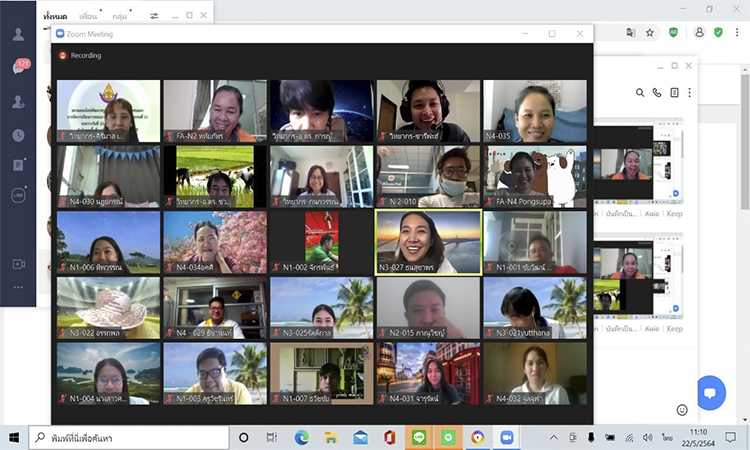
Task: Select the N1-002 participant video tile
Action: tap(321, 242)
